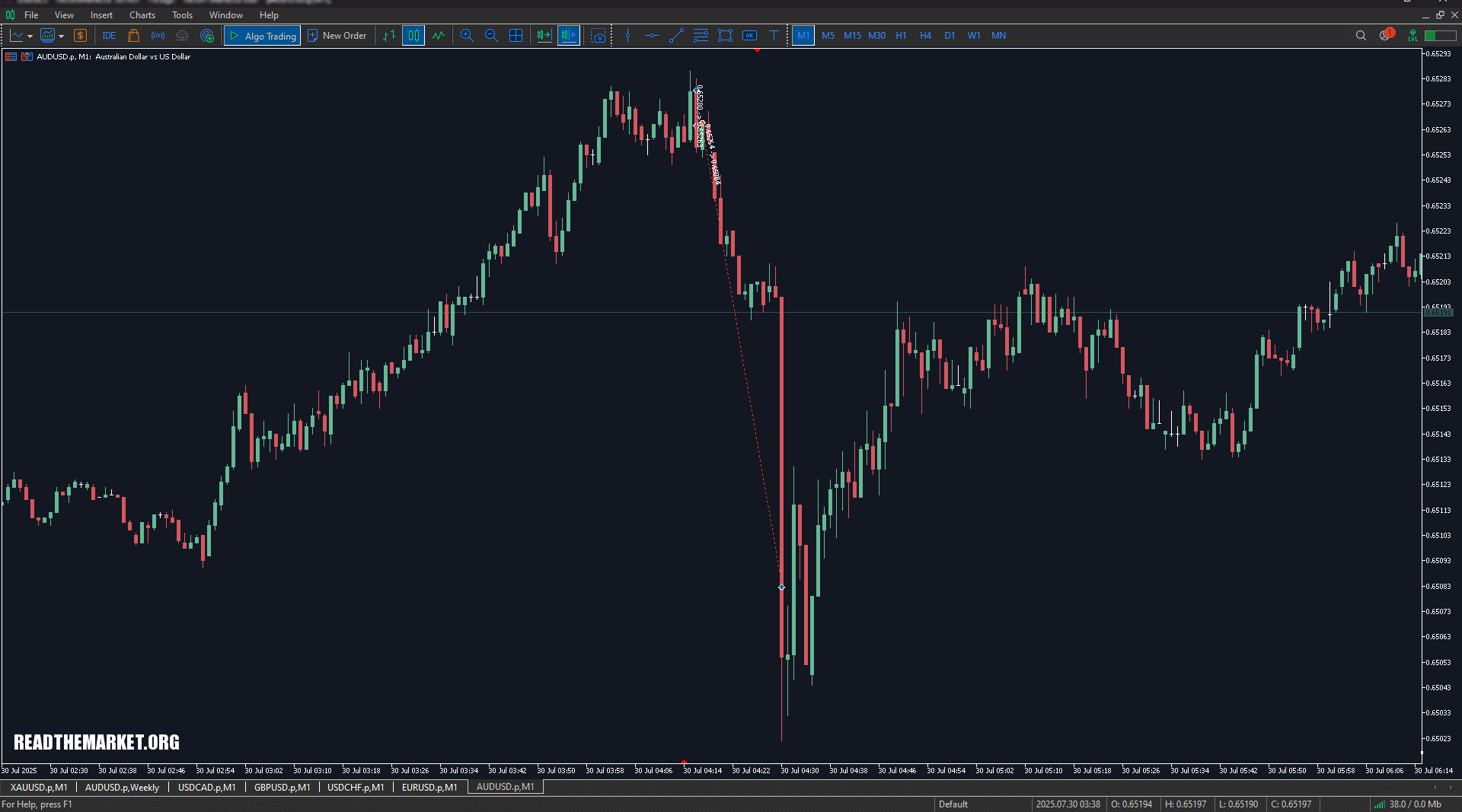Switch to the EURUSD.p,M1 chart tab
Screen dimensions: 1462x812
click(x=429, y=787)
